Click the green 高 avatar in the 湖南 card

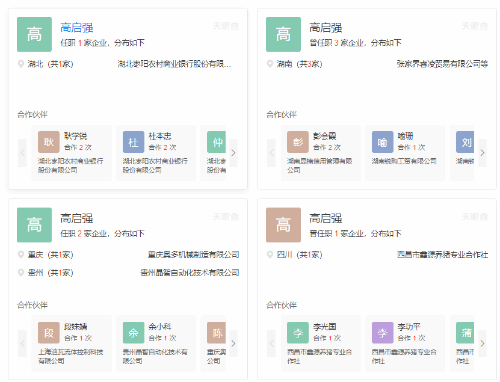[283, 34]
